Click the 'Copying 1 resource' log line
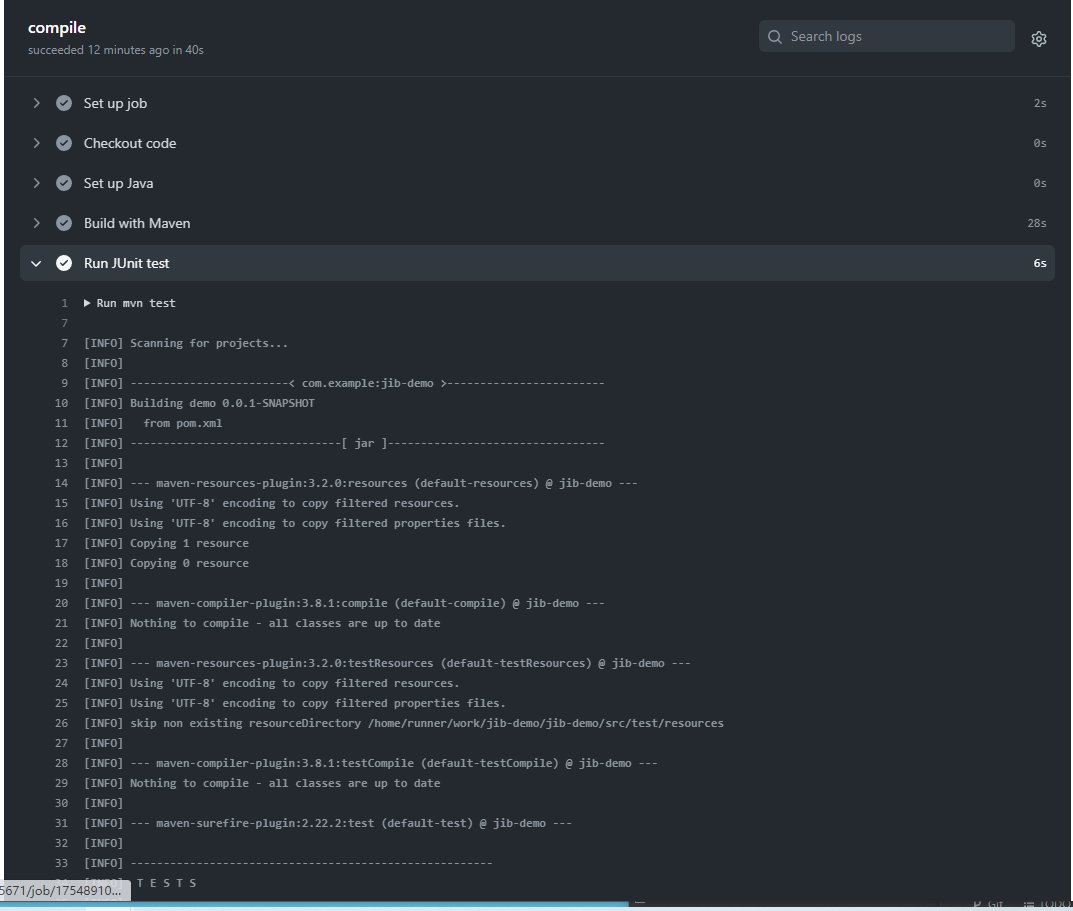 pyautogui.click(x=166, y=543)
